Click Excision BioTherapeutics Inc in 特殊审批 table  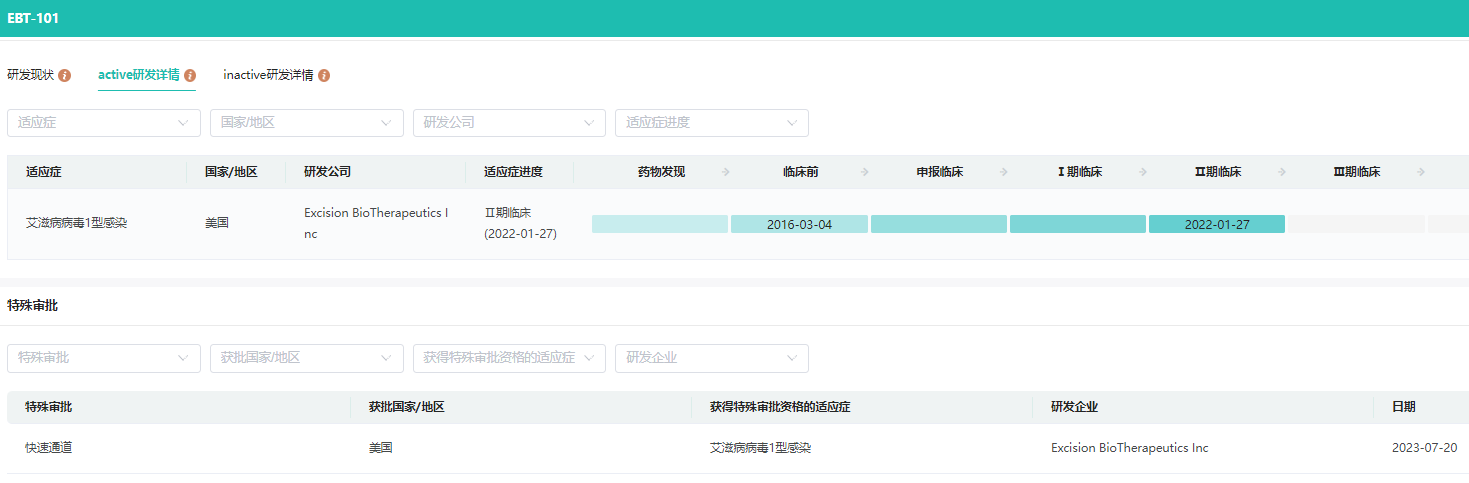[x=1129, y=448]
